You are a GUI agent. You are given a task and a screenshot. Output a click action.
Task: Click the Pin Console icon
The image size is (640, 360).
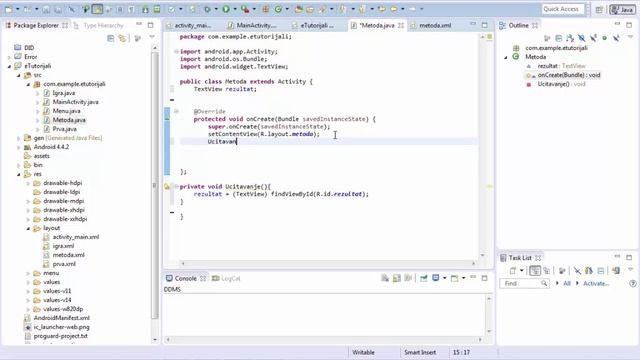[x=424, y=278]
